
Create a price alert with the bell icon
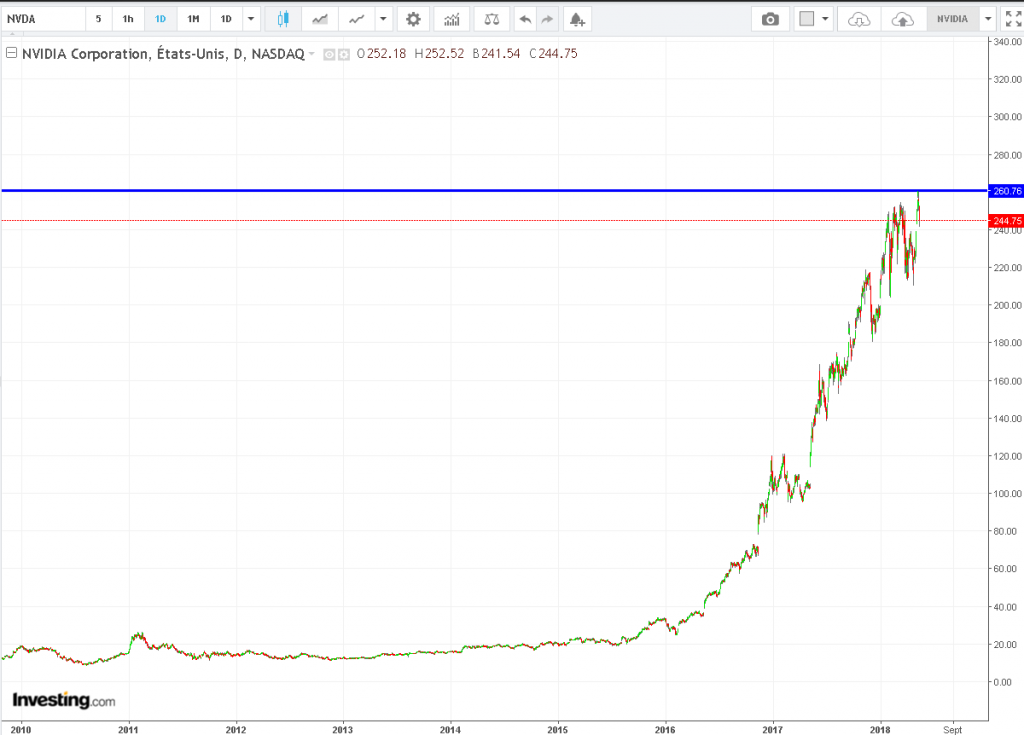(577, 19)
